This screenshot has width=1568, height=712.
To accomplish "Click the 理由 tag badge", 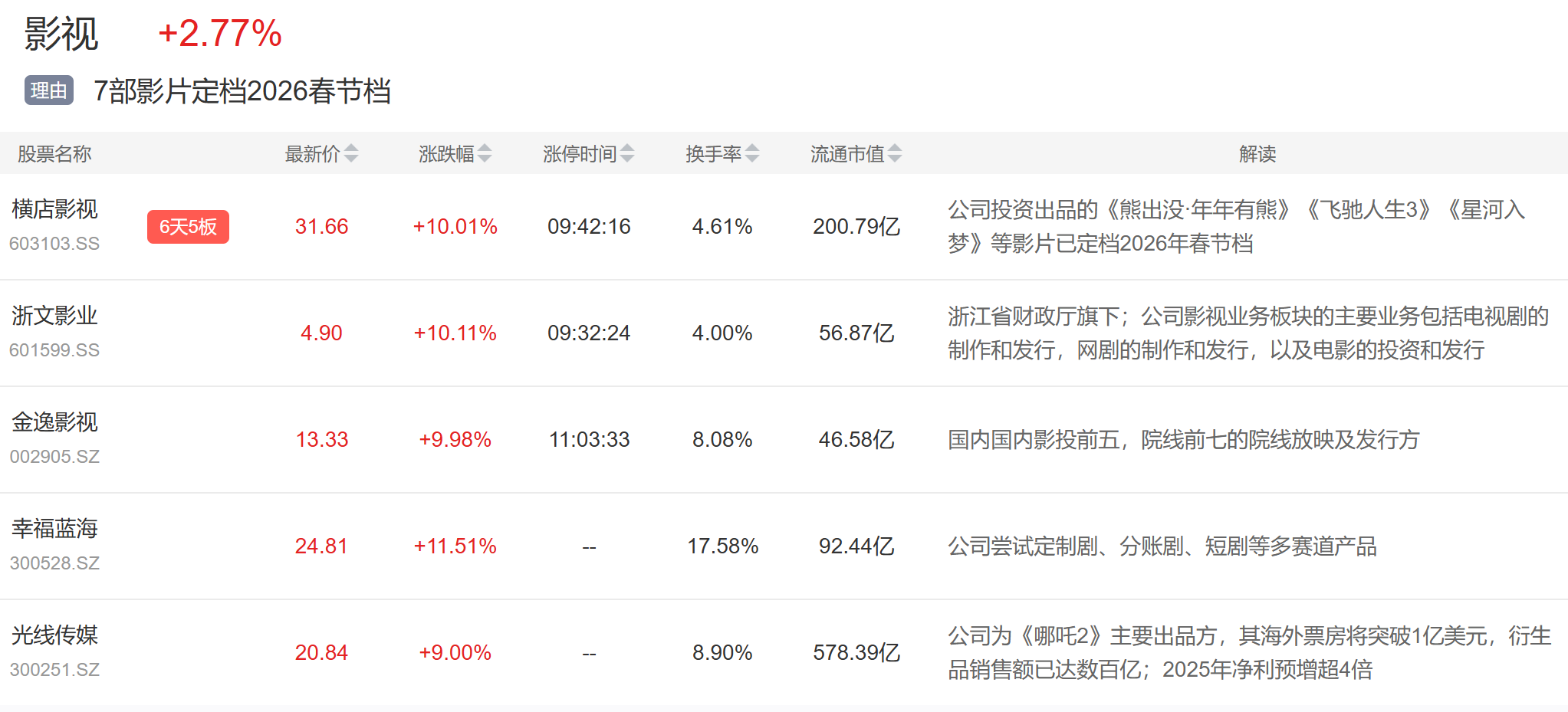I will (x=48, y=90).
